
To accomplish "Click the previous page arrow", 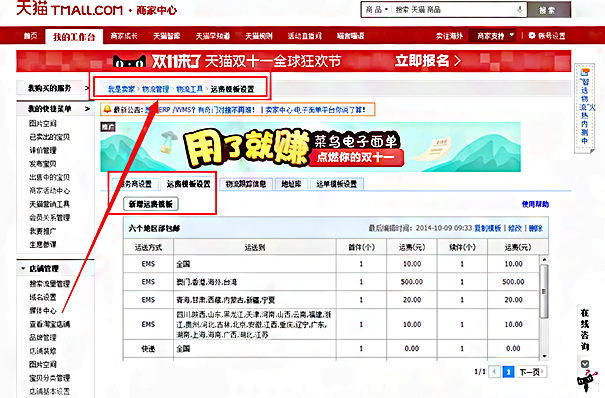I will tap(494, 372).
